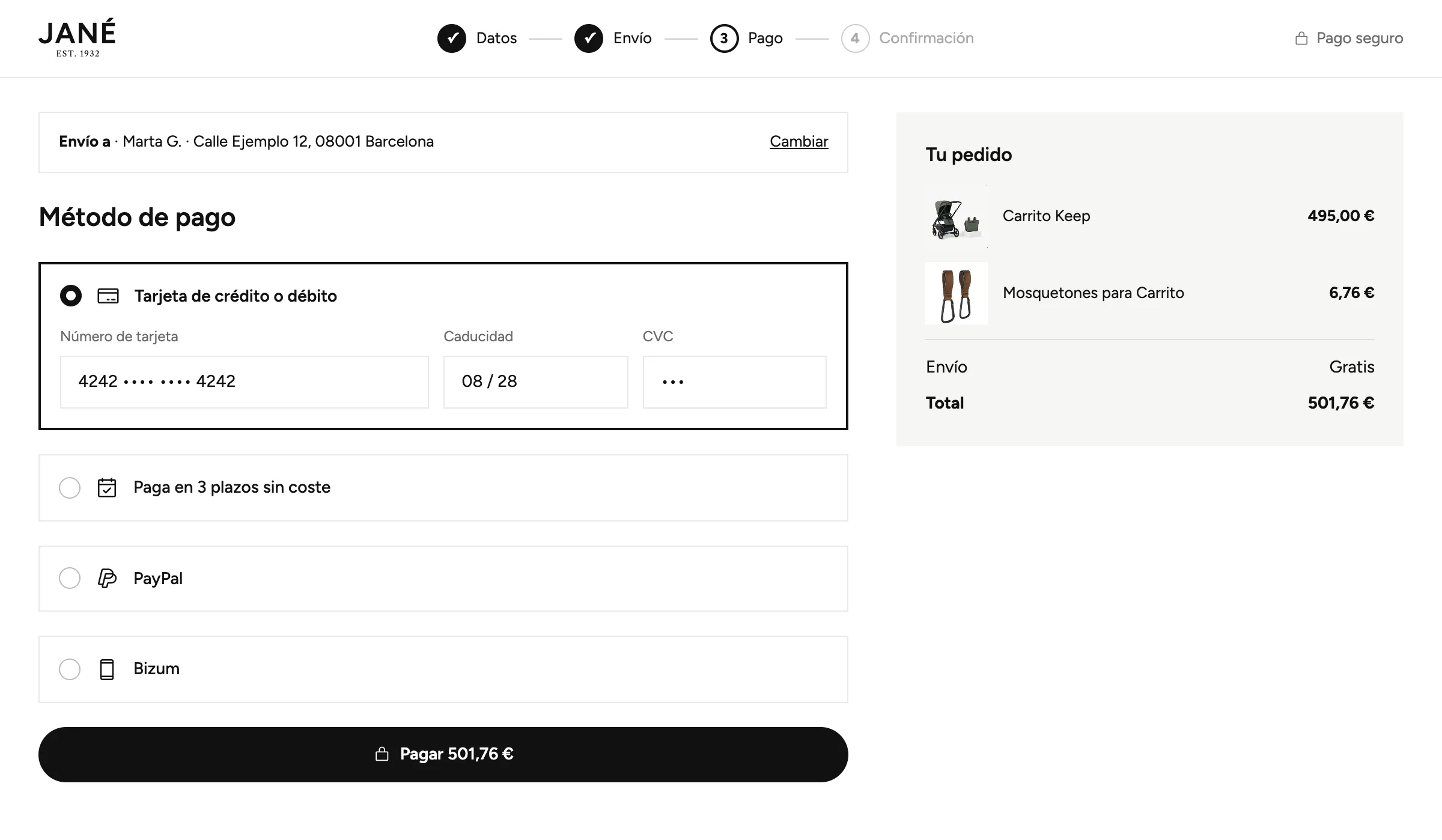Click the Pagar 501,76 € button
1442x840 pixels.
pos(443,755)
